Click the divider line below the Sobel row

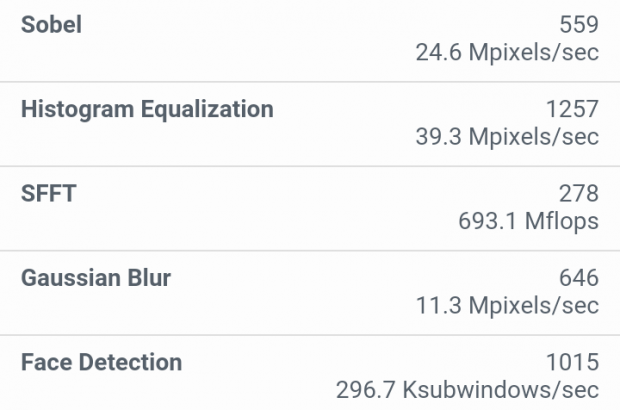pos(310,81)
